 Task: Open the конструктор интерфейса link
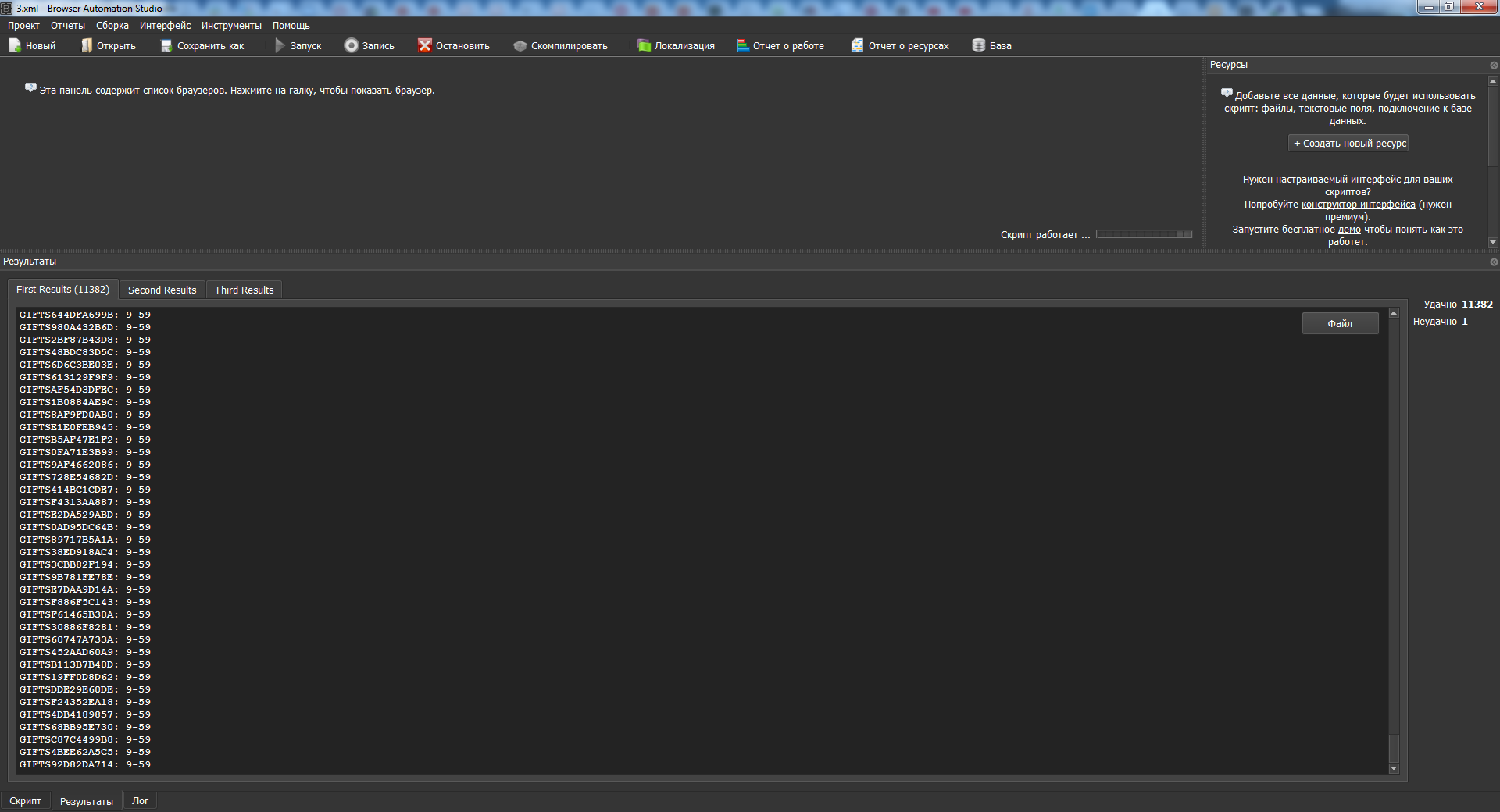pos(1358,205)
